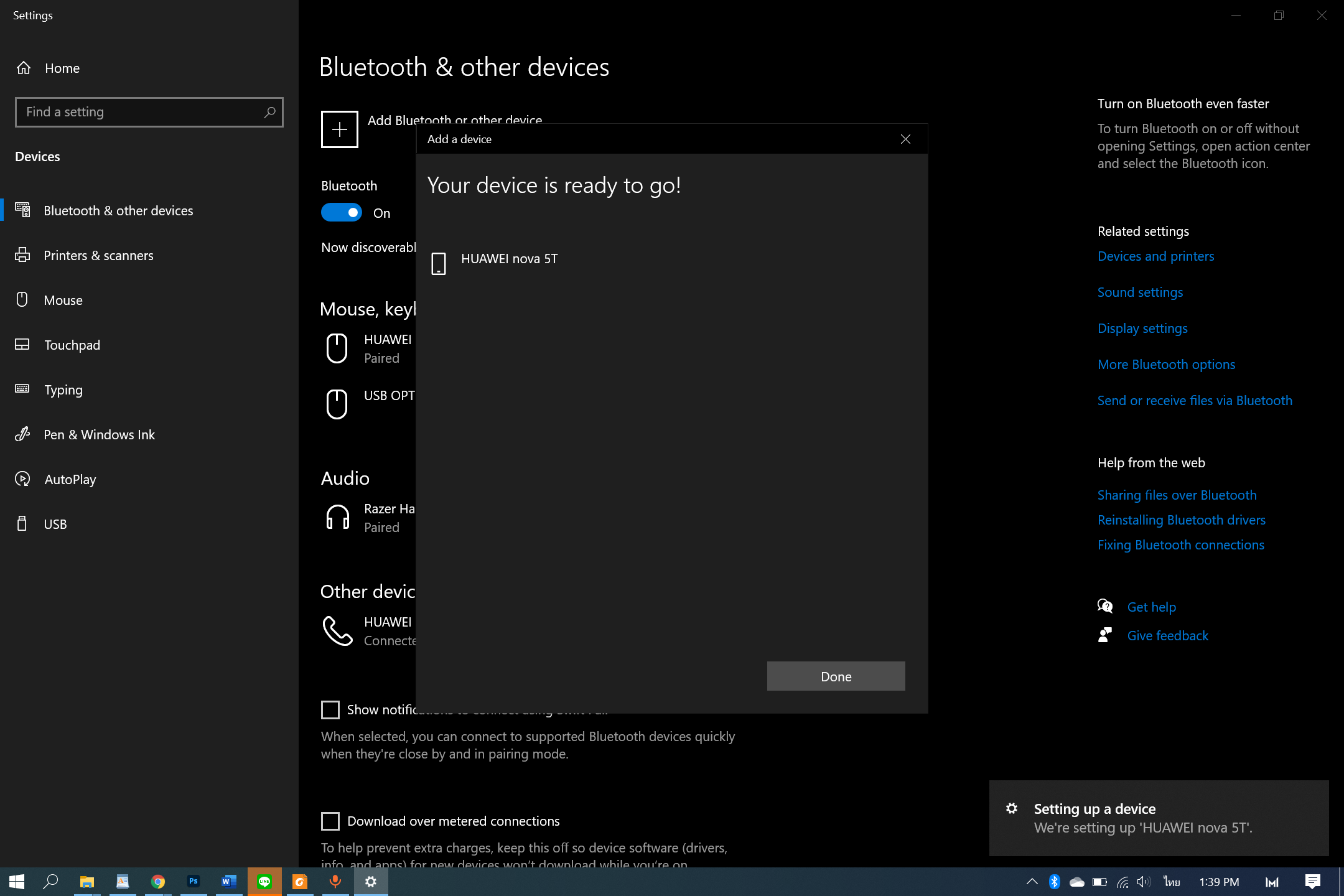The width and height of the screenshot is (1344, 896).
Task: Select the HUAWEI paired mouse icon
Action: coord(337,348)
